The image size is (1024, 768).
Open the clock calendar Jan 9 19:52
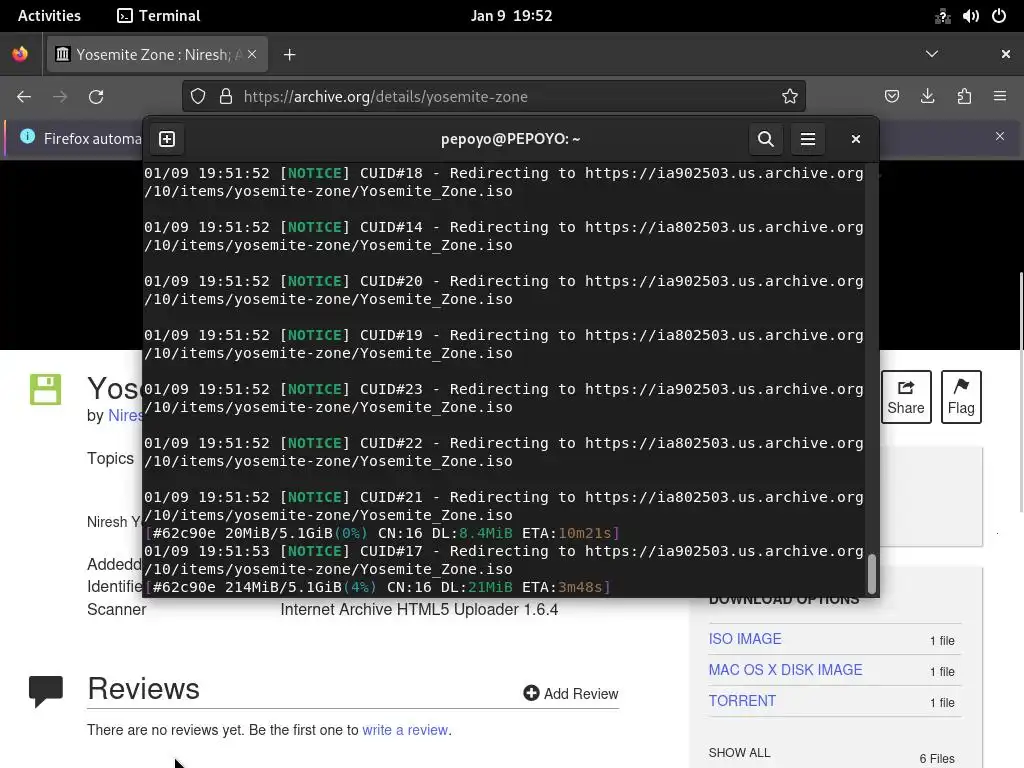(512, 16)
